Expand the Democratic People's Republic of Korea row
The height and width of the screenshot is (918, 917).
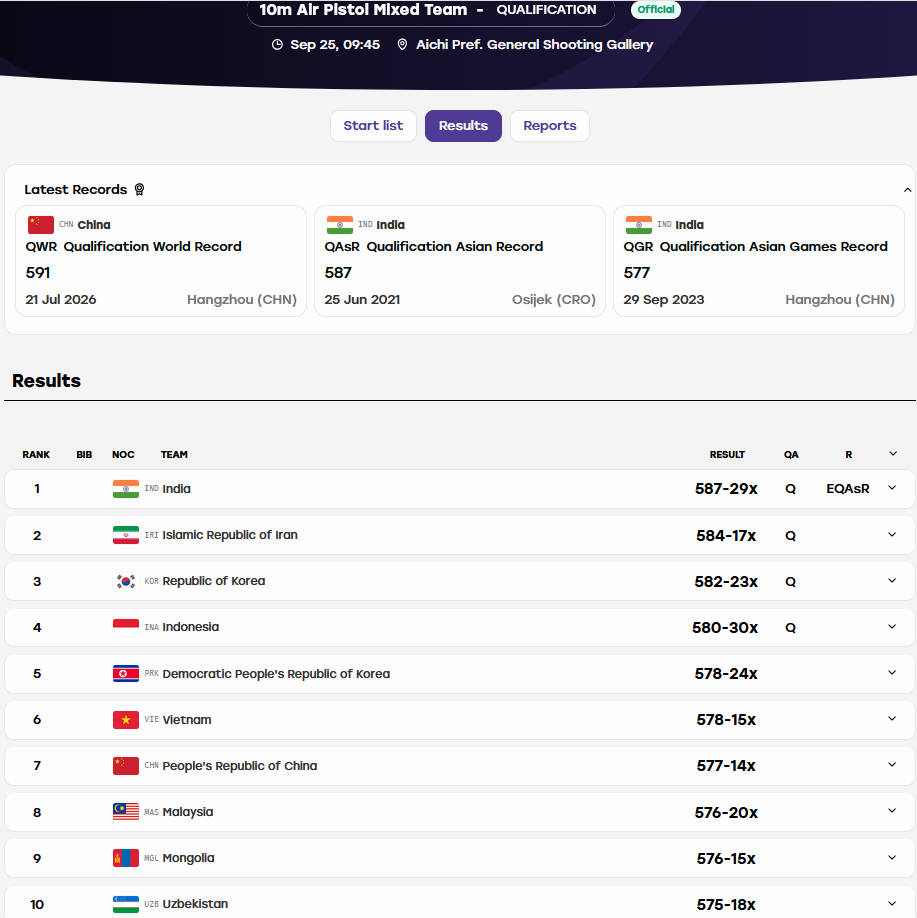892,673
